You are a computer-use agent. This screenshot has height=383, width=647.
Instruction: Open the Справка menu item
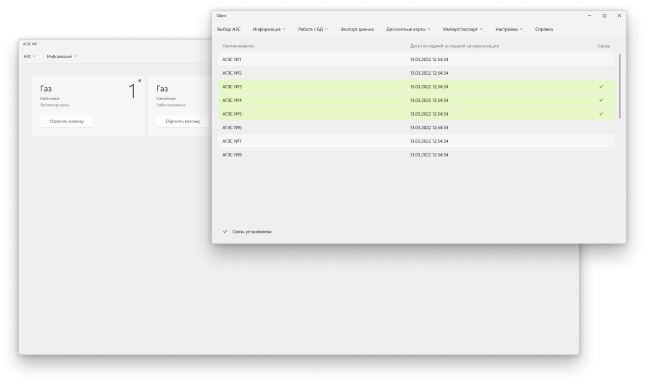click(x=544, y=29)
